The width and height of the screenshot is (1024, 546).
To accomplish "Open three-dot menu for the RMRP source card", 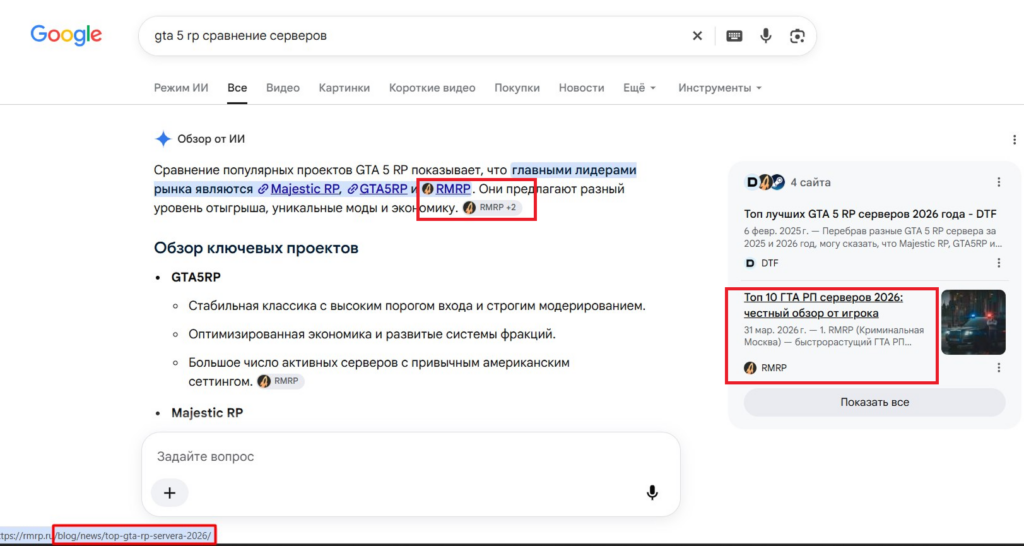I will [x=999, y=368].
